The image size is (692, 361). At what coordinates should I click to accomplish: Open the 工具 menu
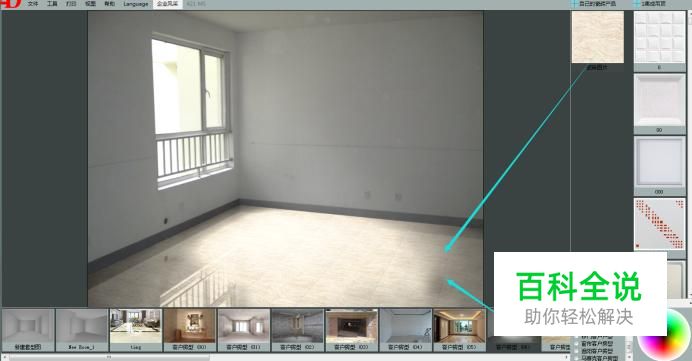coord(52,4)
